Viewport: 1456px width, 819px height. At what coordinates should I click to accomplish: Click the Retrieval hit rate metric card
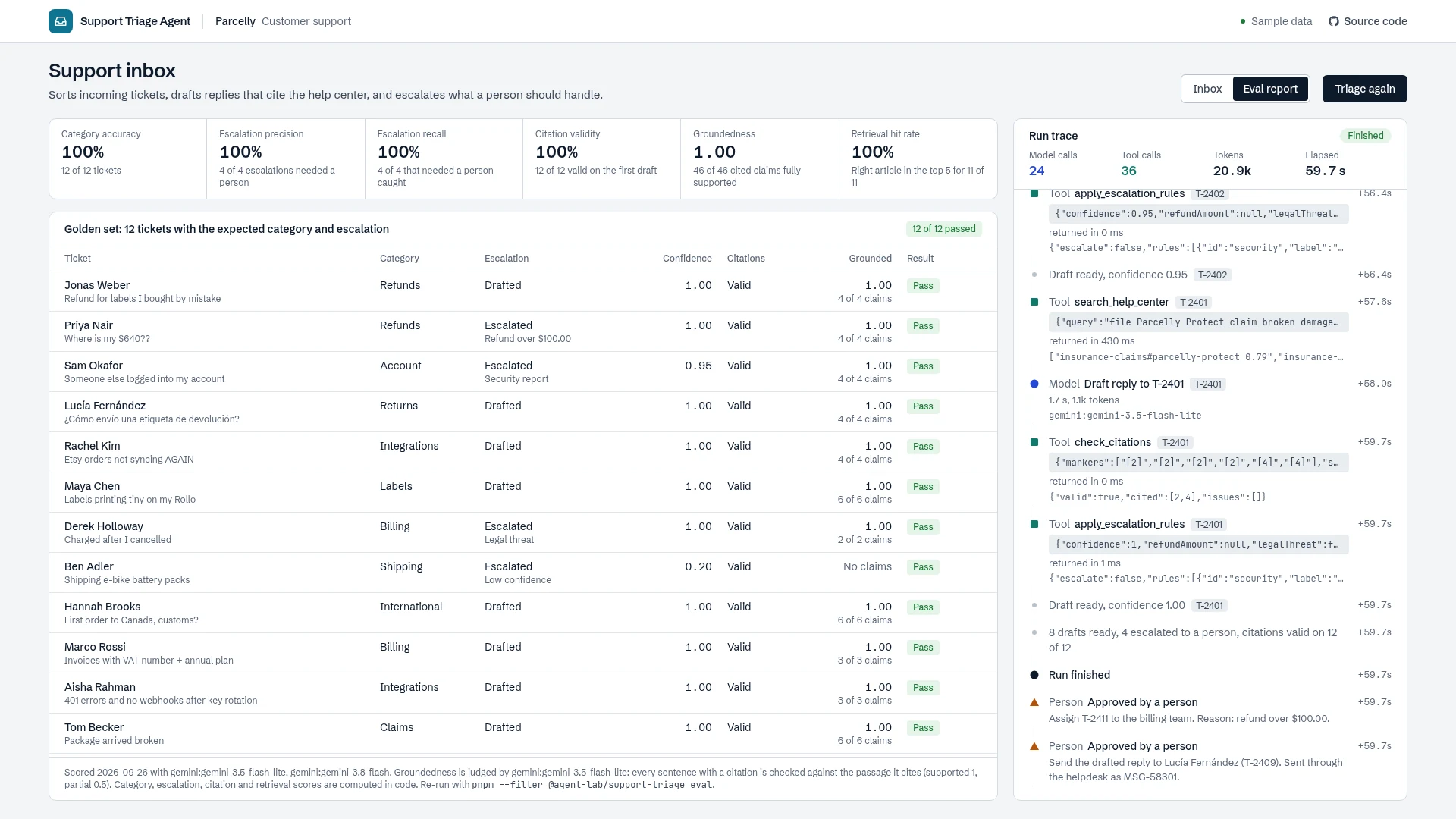pyautogui.click(x=918, y=158)
